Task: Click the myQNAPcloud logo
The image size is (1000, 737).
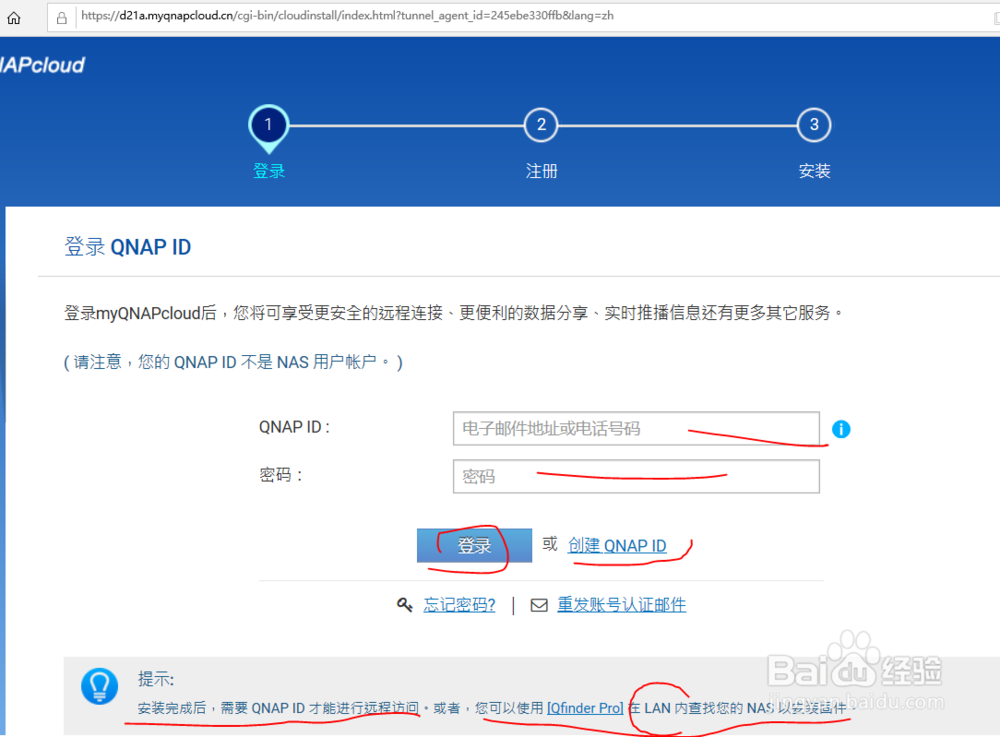Action: (42, 65)
